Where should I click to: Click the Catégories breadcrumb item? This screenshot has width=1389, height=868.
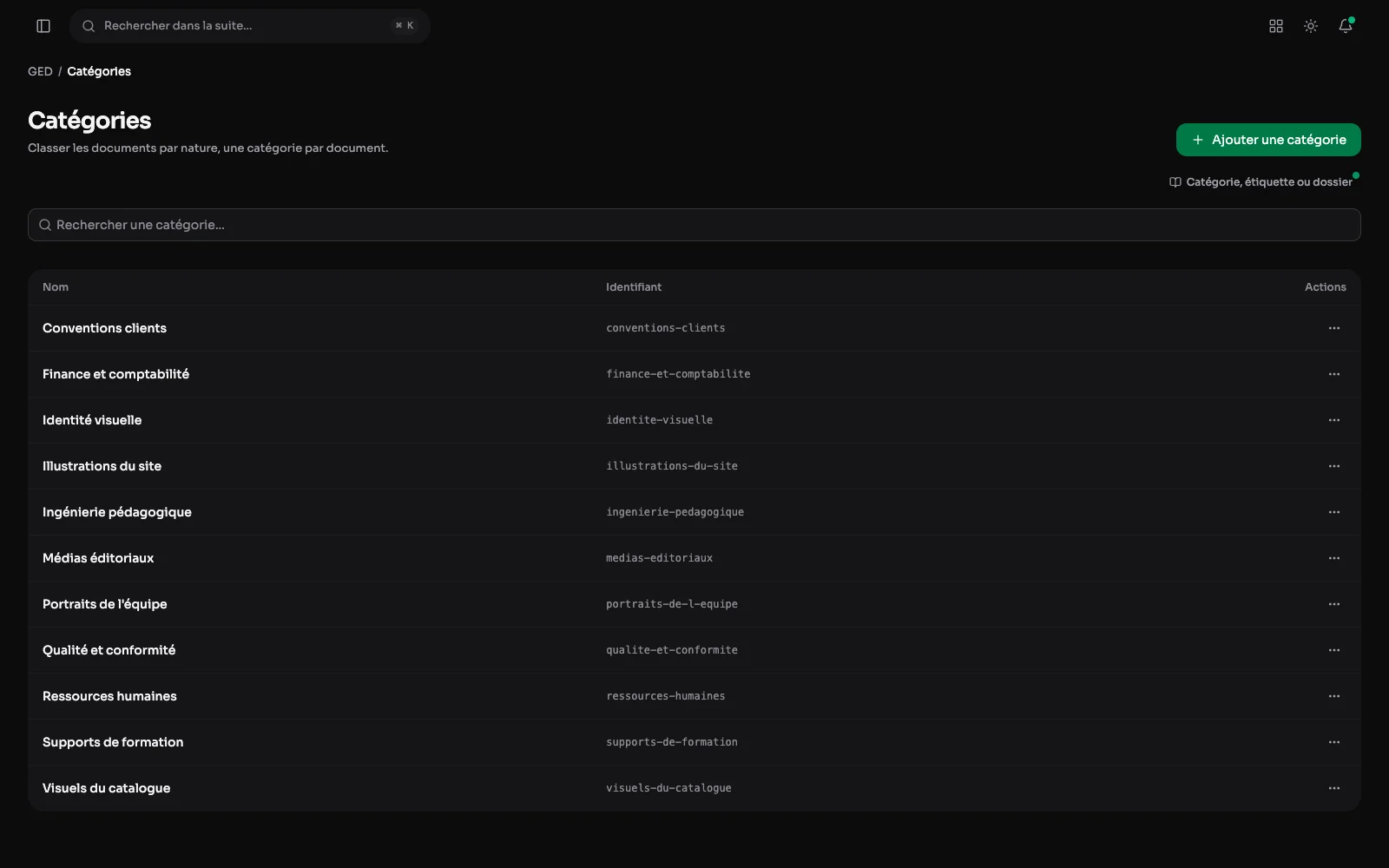[x=99, y=71]
